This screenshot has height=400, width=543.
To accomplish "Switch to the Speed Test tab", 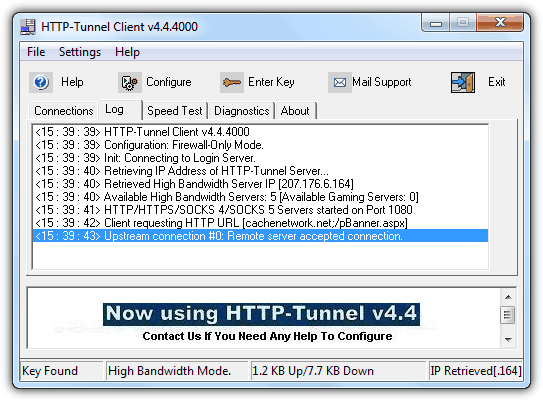I will [175, 111].
